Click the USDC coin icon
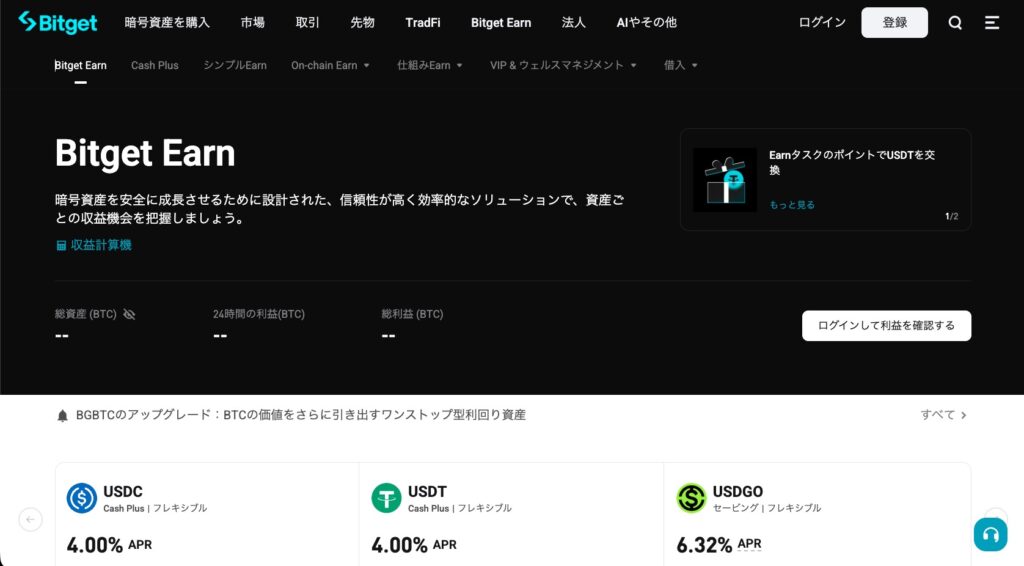Screen dimensions: 1024x566 click(x=82, y=498)
